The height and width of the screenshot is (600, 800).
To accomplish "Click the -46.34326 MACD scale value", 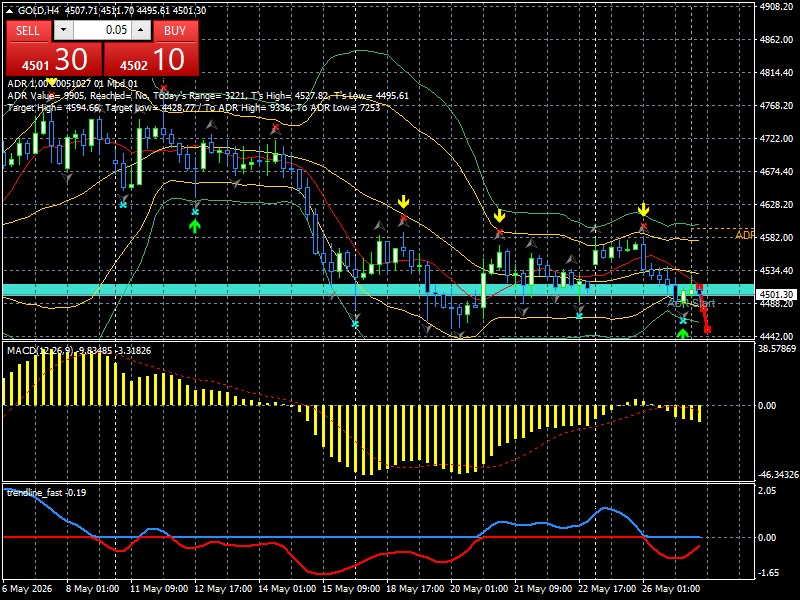I will (778, 475).
